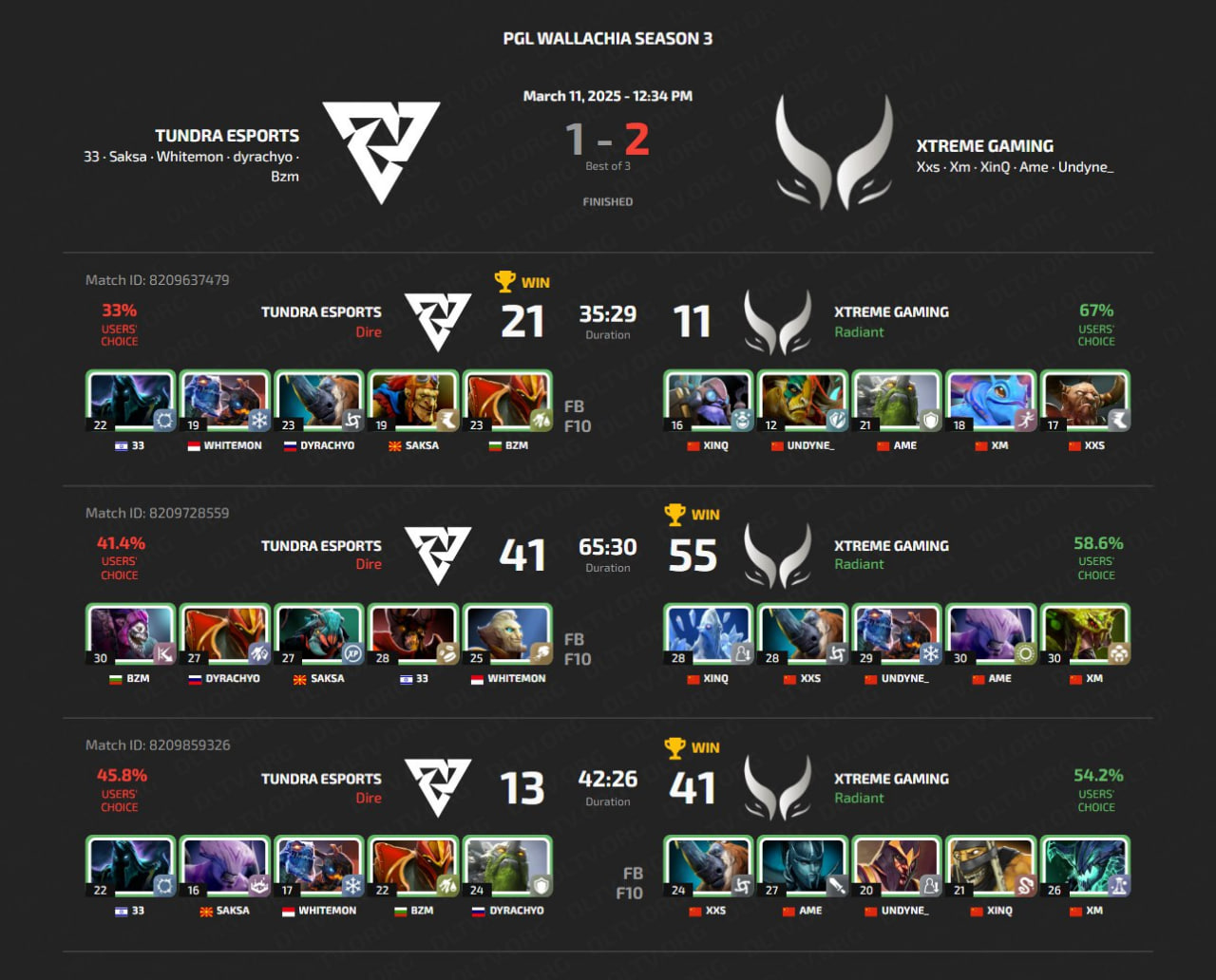Viewport: 1216px width, 980px height.
Task: Open the Tundra Esports team name in header
Action: coord(227,136)
